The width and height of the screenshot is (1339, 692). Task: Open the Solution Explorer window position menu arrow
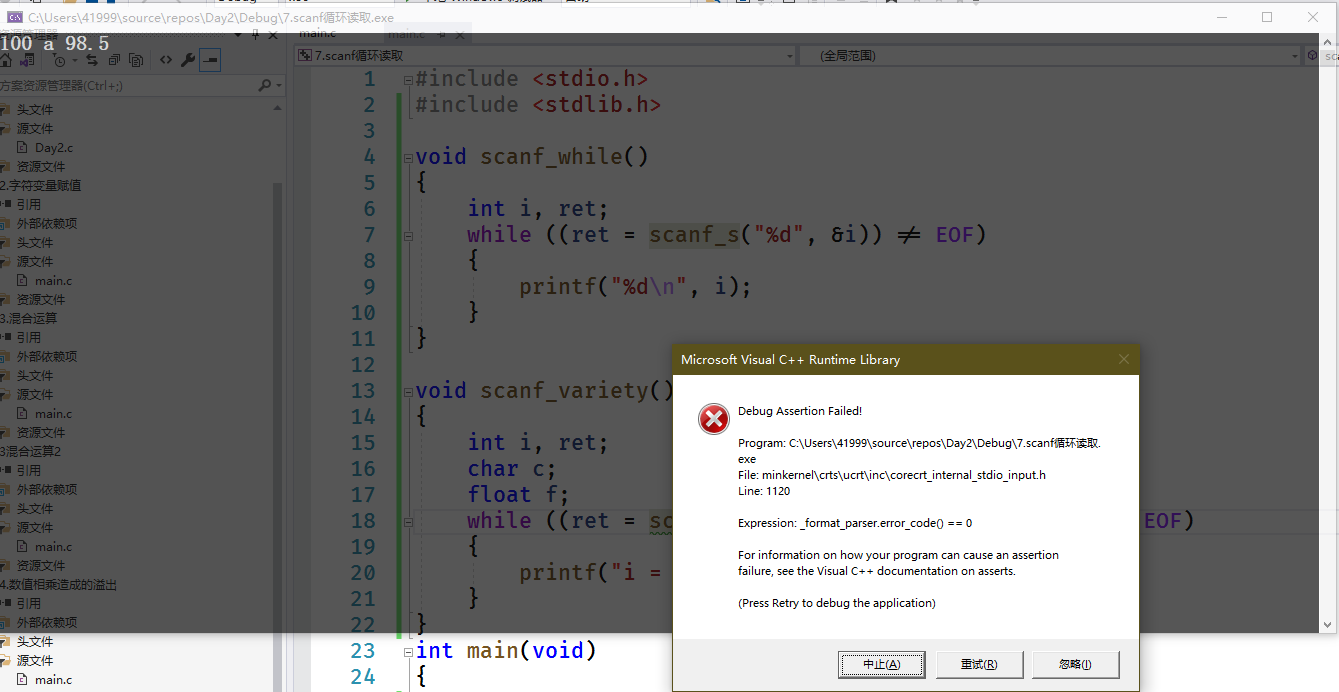240,34
